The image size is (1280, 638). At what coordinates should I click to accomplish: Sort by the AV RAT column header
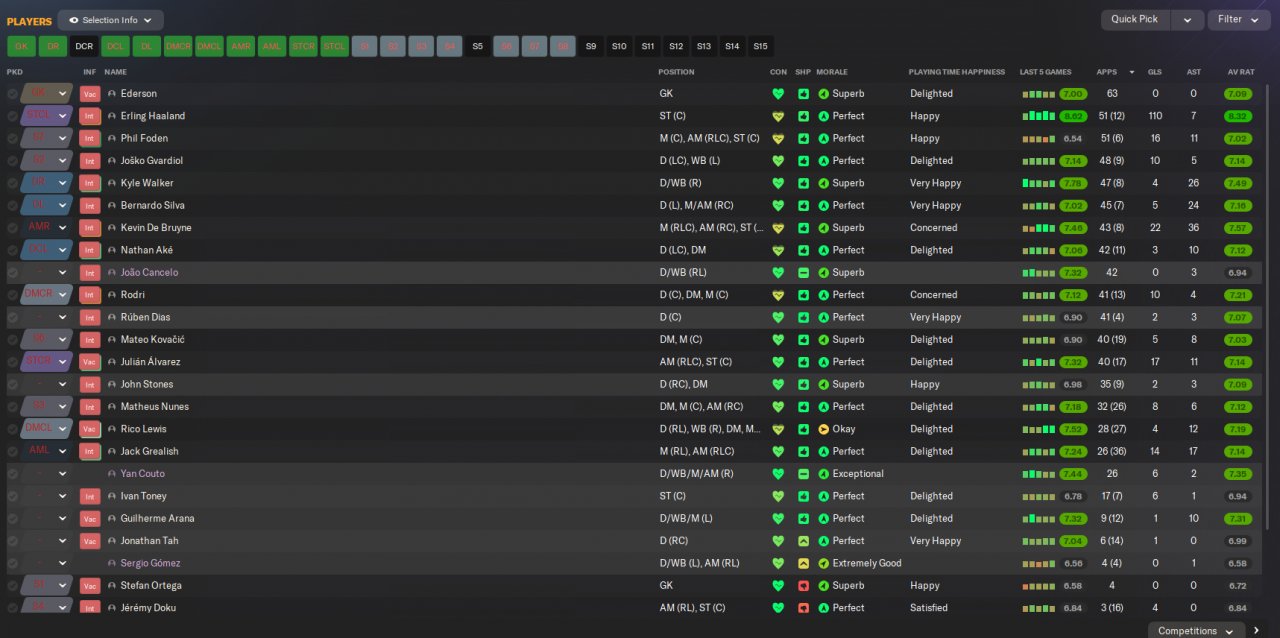point(1240,72)
